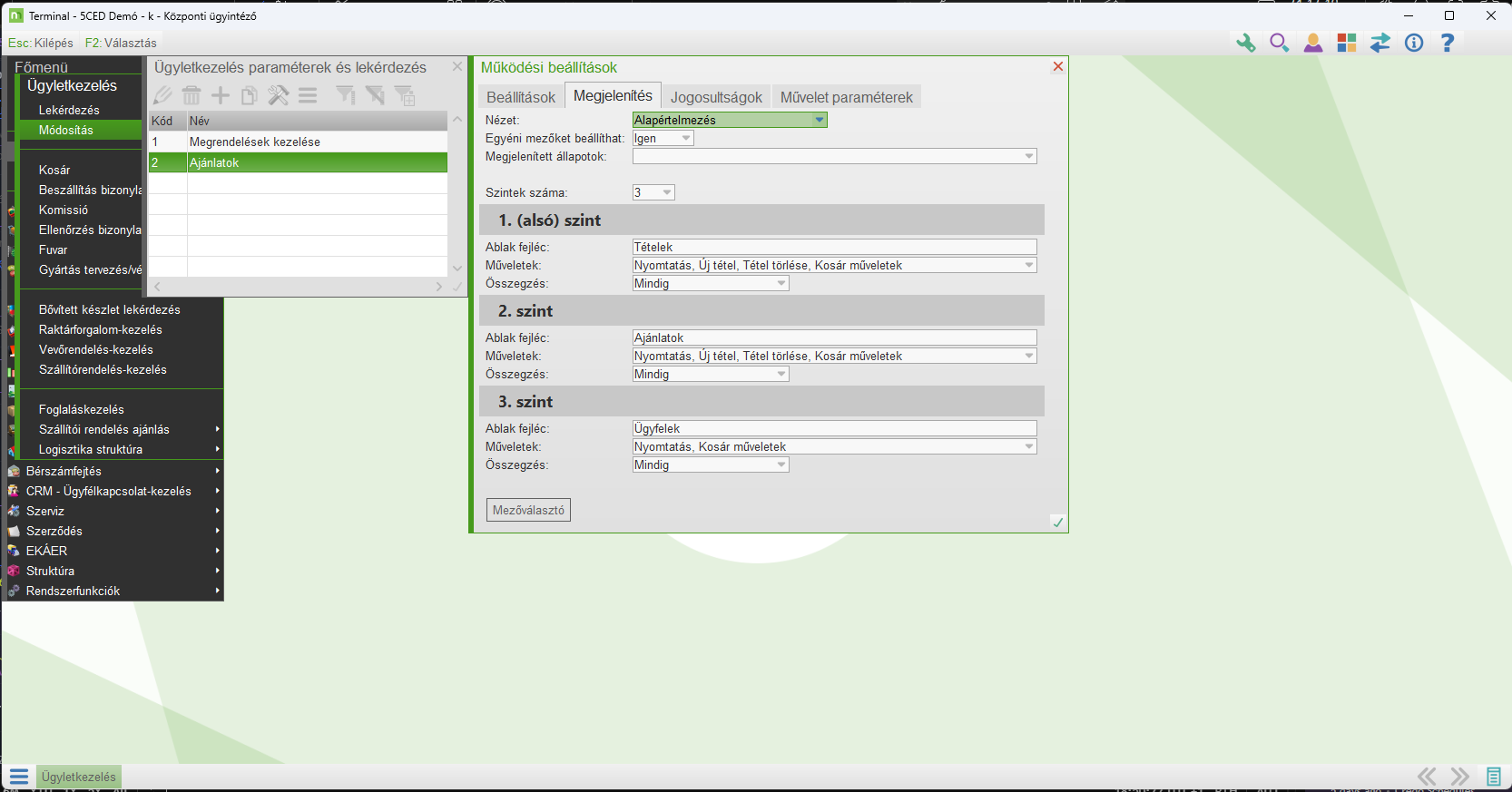Open the Nézet dropdown
Image resolution: width=1512 pixels, height=792 pixels.
(x=820, y=120)
